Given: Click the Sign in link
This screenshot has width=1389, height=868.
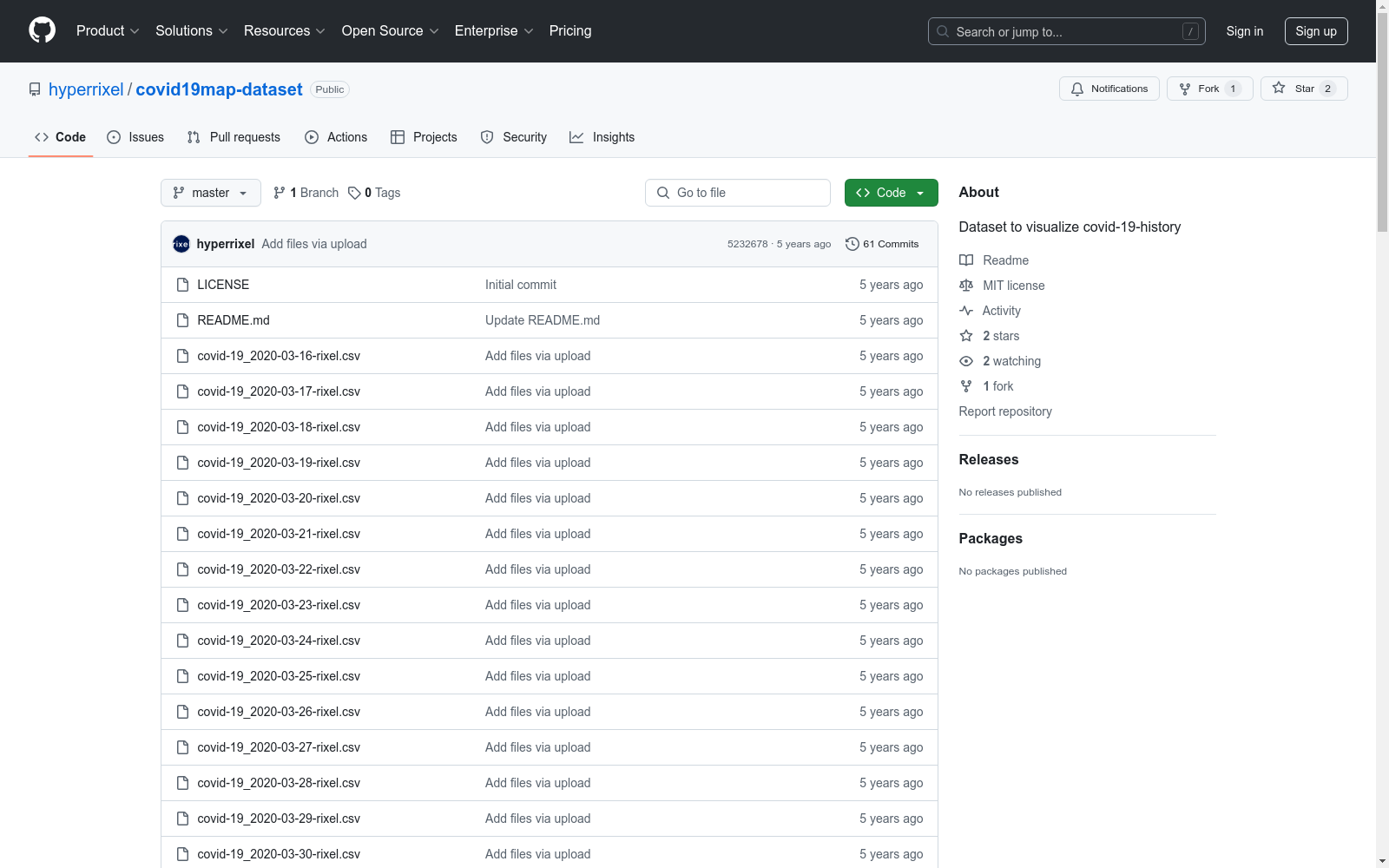Looking at the screenshot, I should (1245, 31).
